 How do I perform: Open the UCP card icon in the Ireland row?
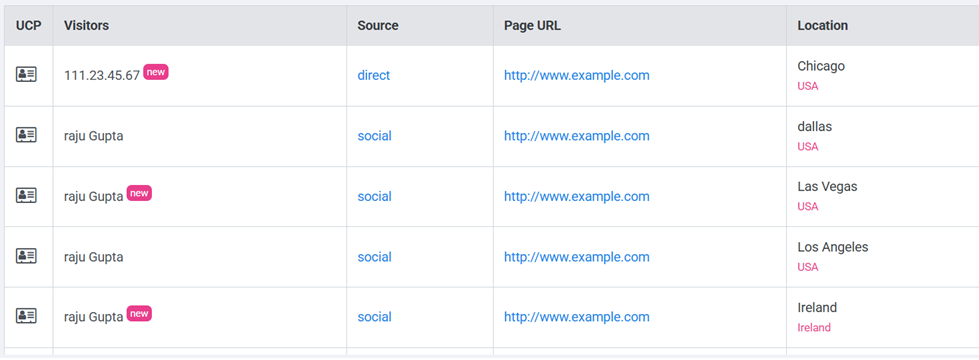(26, 316)
